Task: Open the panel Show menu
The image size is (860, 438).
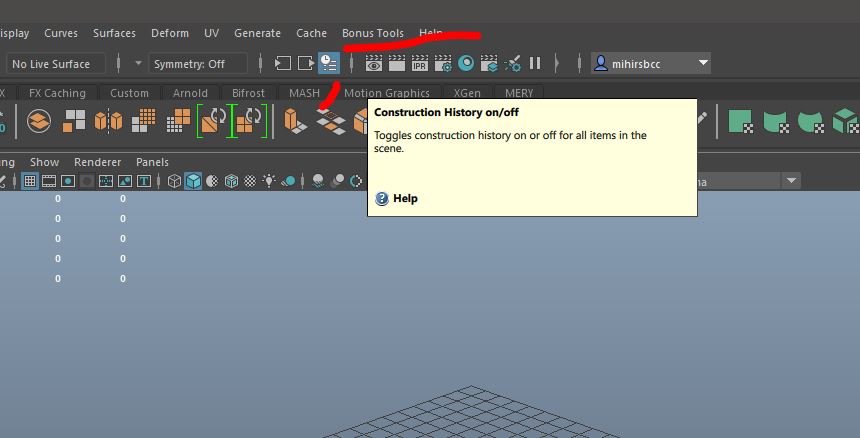Action: [44, 162]
